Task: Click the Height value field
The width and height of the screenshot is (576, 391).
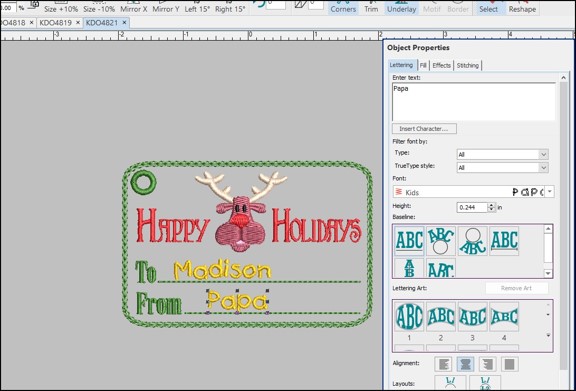Action: [x=472, y=207]
